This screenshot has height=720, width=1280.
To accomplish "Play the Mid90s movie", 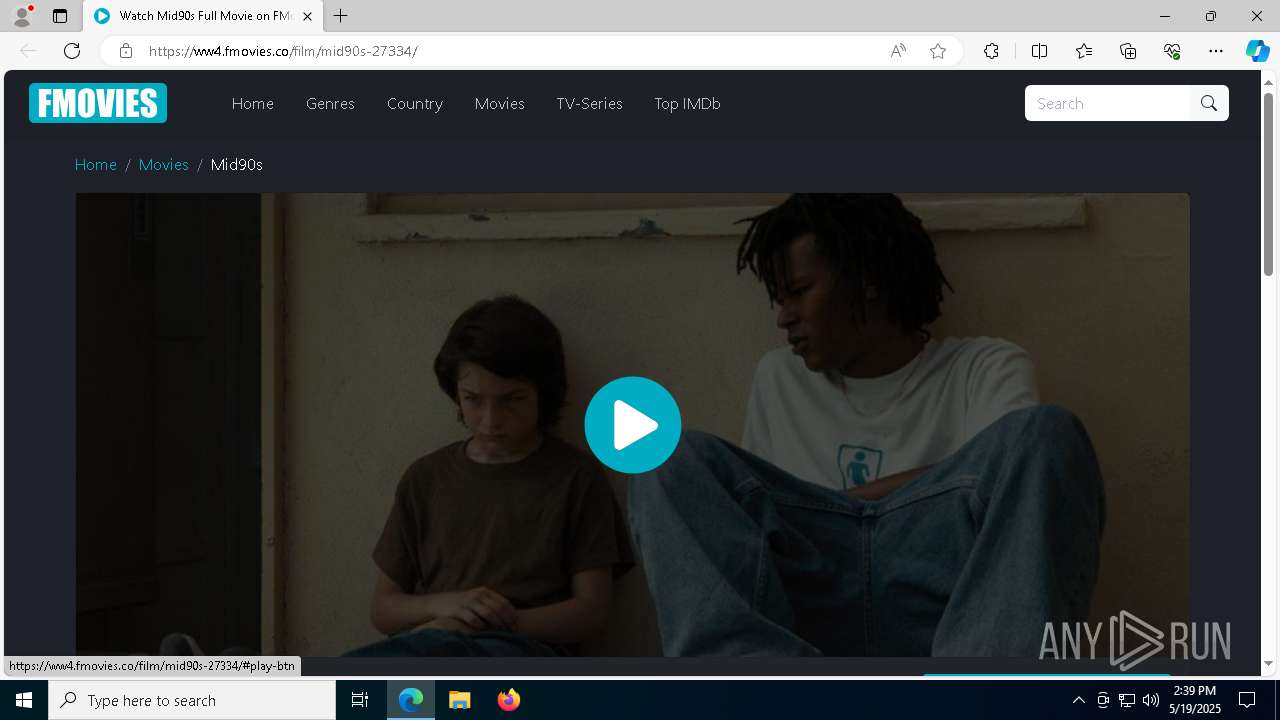I will pyautogui.click(x=633, y=425).
